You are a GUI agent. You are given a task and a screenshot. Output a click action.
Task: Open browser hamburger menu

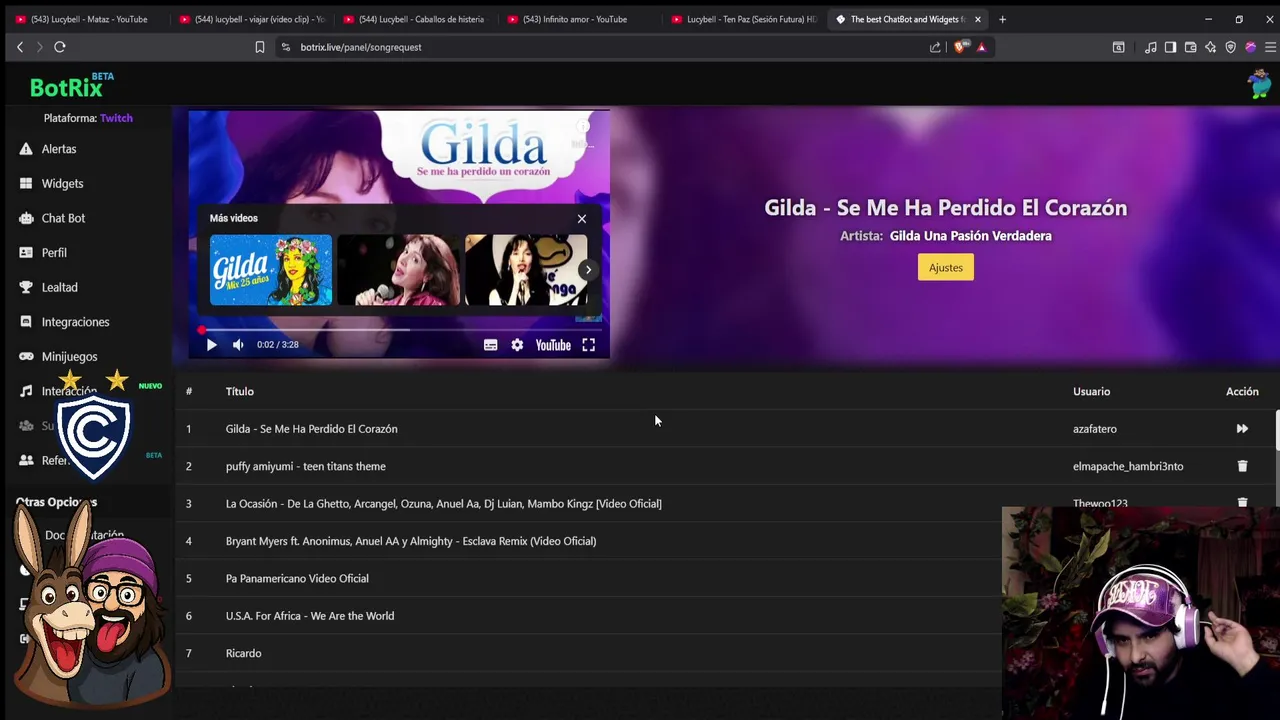point(1270,47)
